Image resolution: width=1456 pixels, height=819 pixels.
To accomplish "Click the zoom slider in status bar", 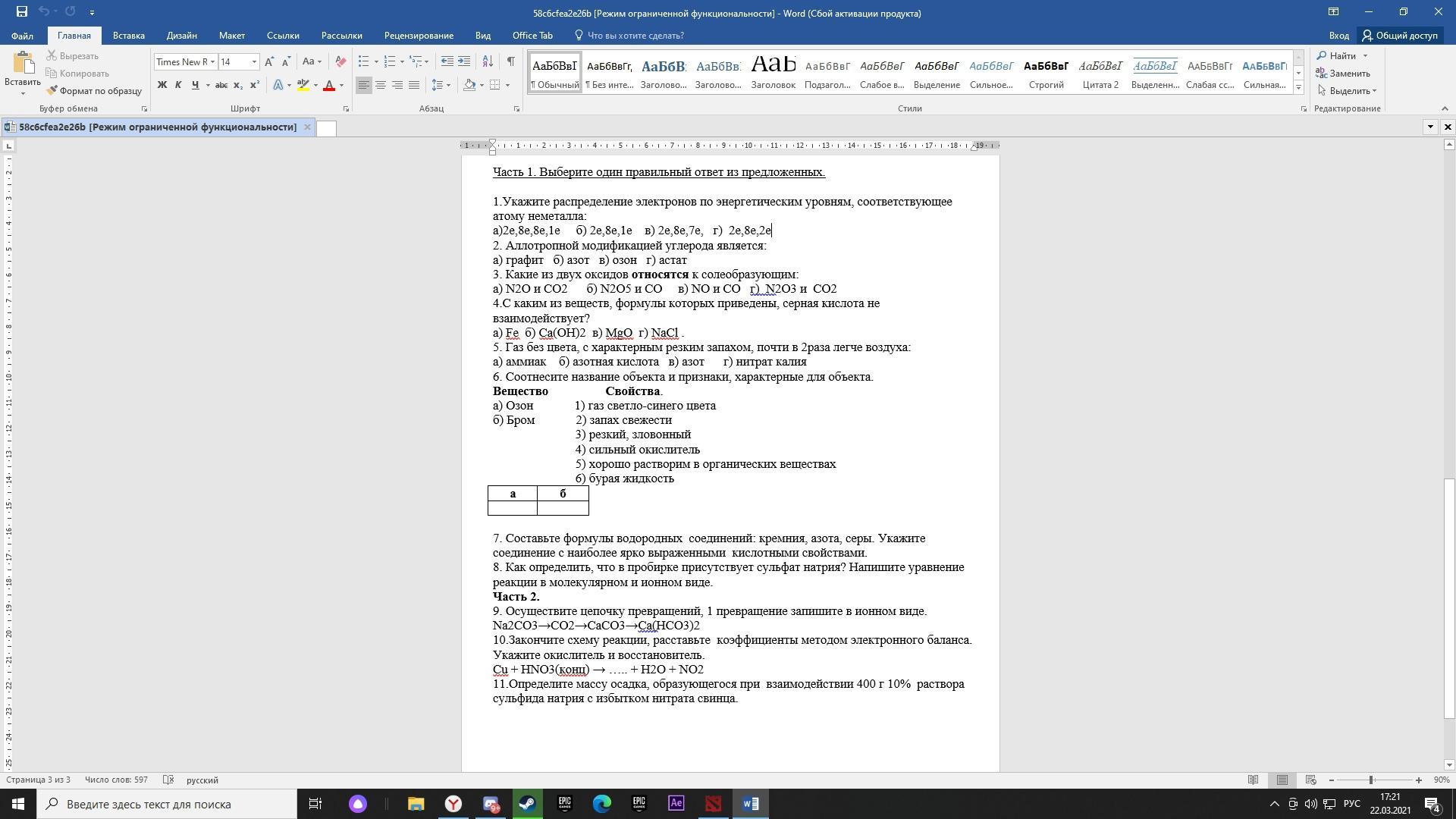I will click(x=1371, y=780).
